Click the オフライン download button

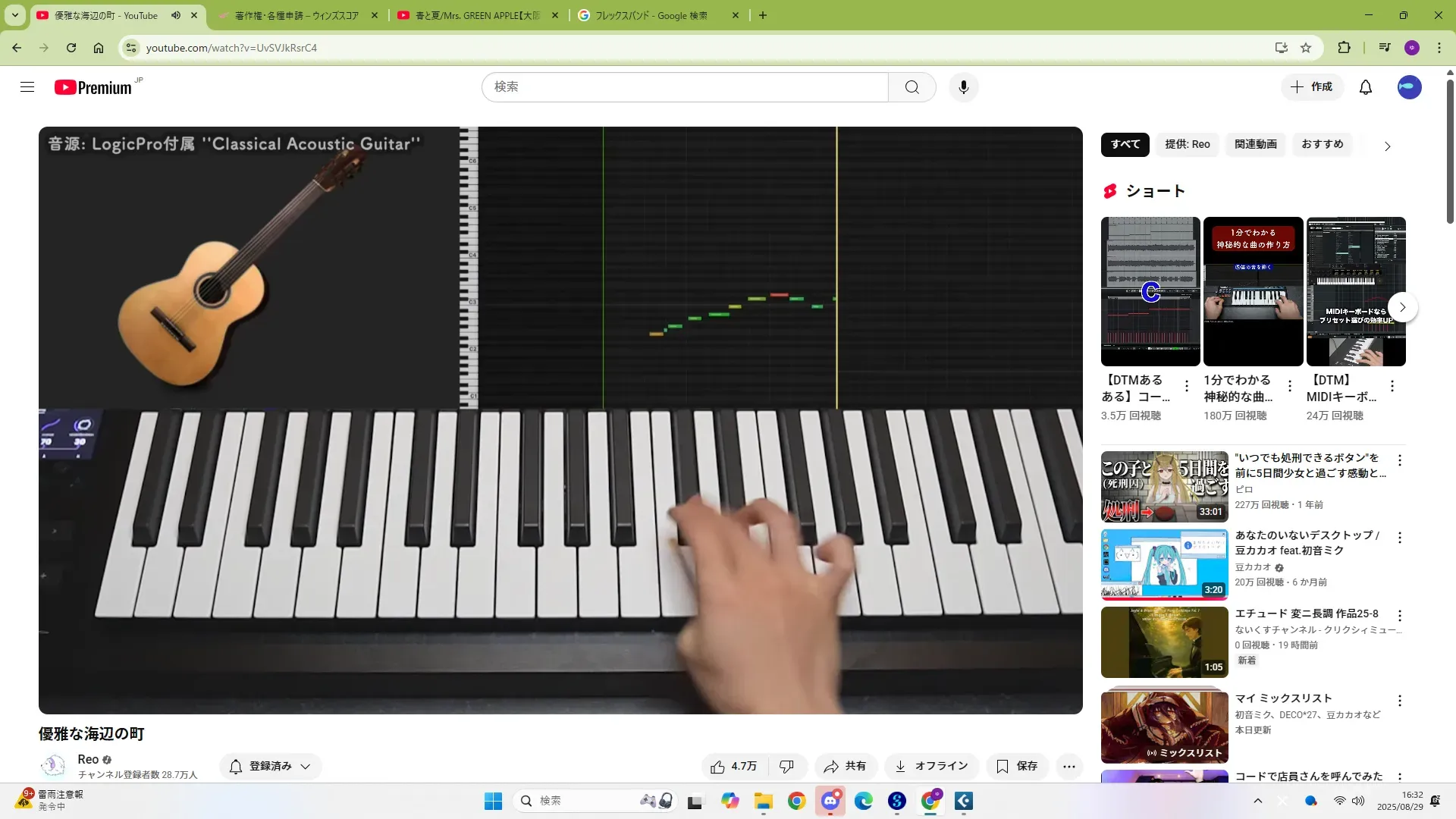[x=931, y=767]
